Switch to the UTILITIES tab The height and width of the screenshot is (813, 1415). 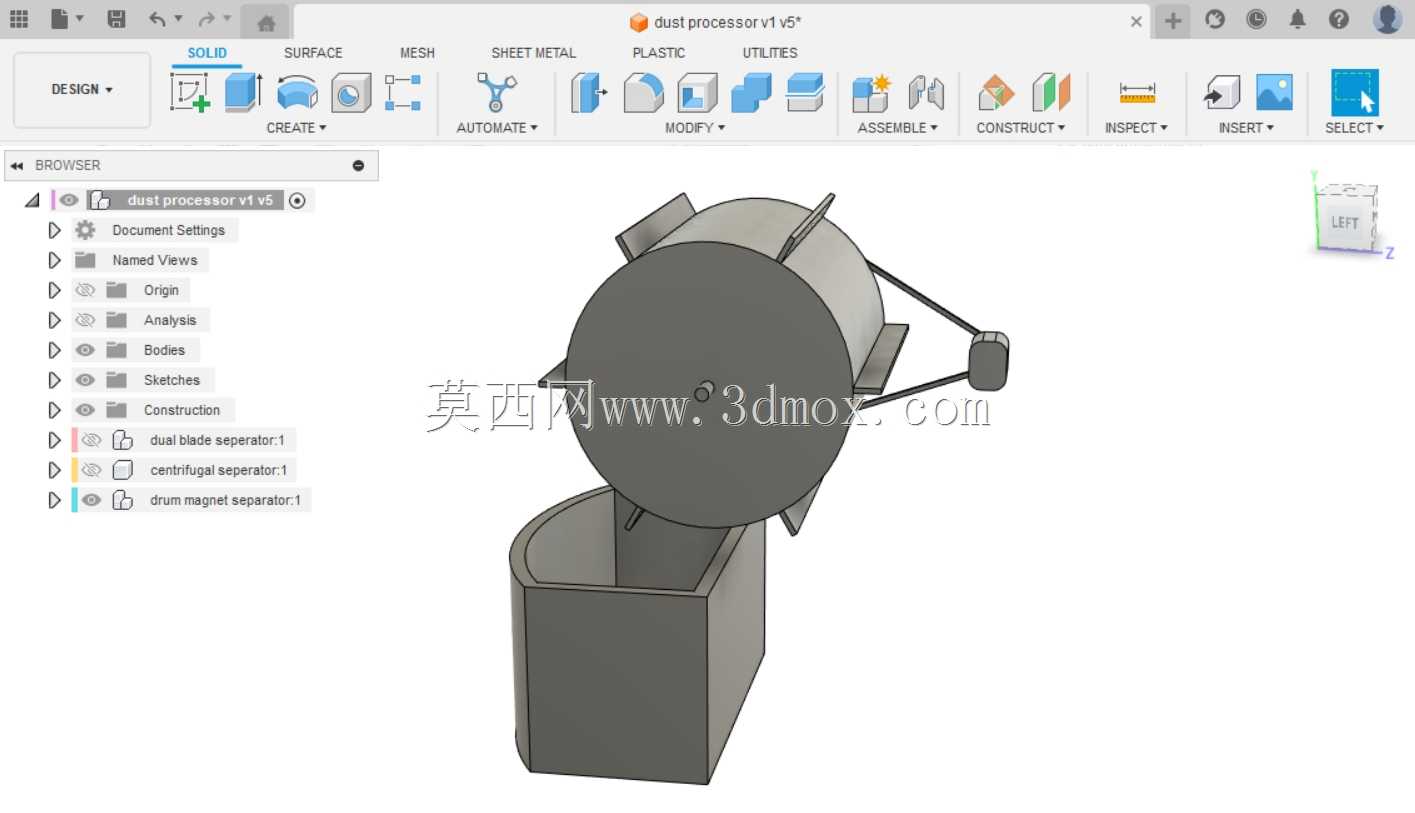pos(770,53)
